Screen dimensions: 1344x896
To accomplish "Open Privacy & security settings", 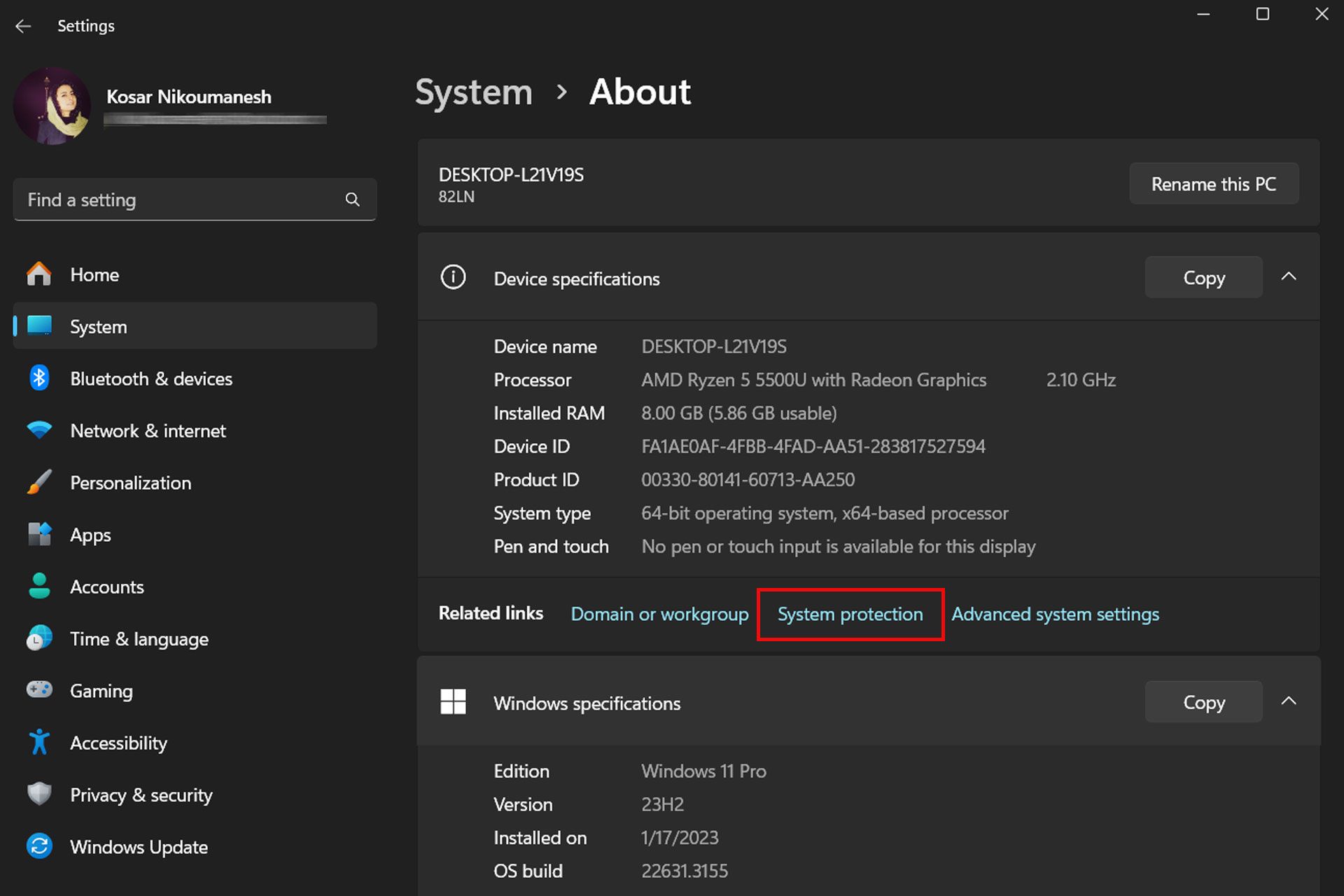I will click(195, 794).
